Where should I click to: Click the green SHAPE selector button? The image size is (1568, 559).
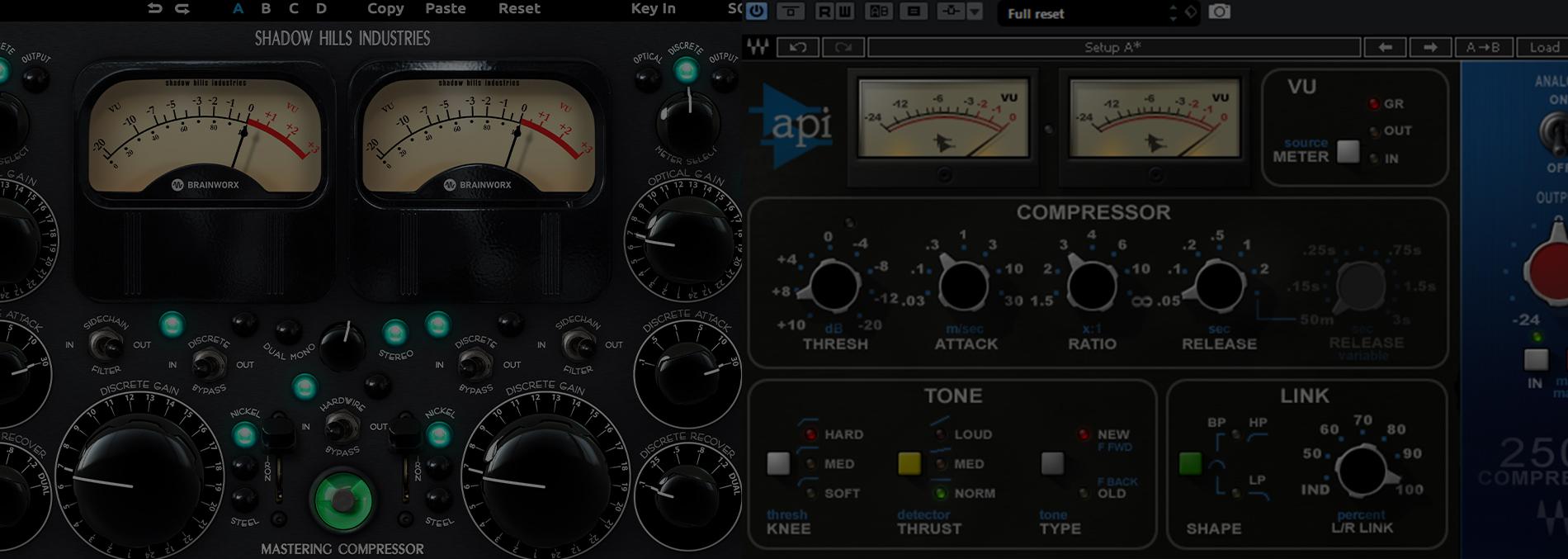1190,463
